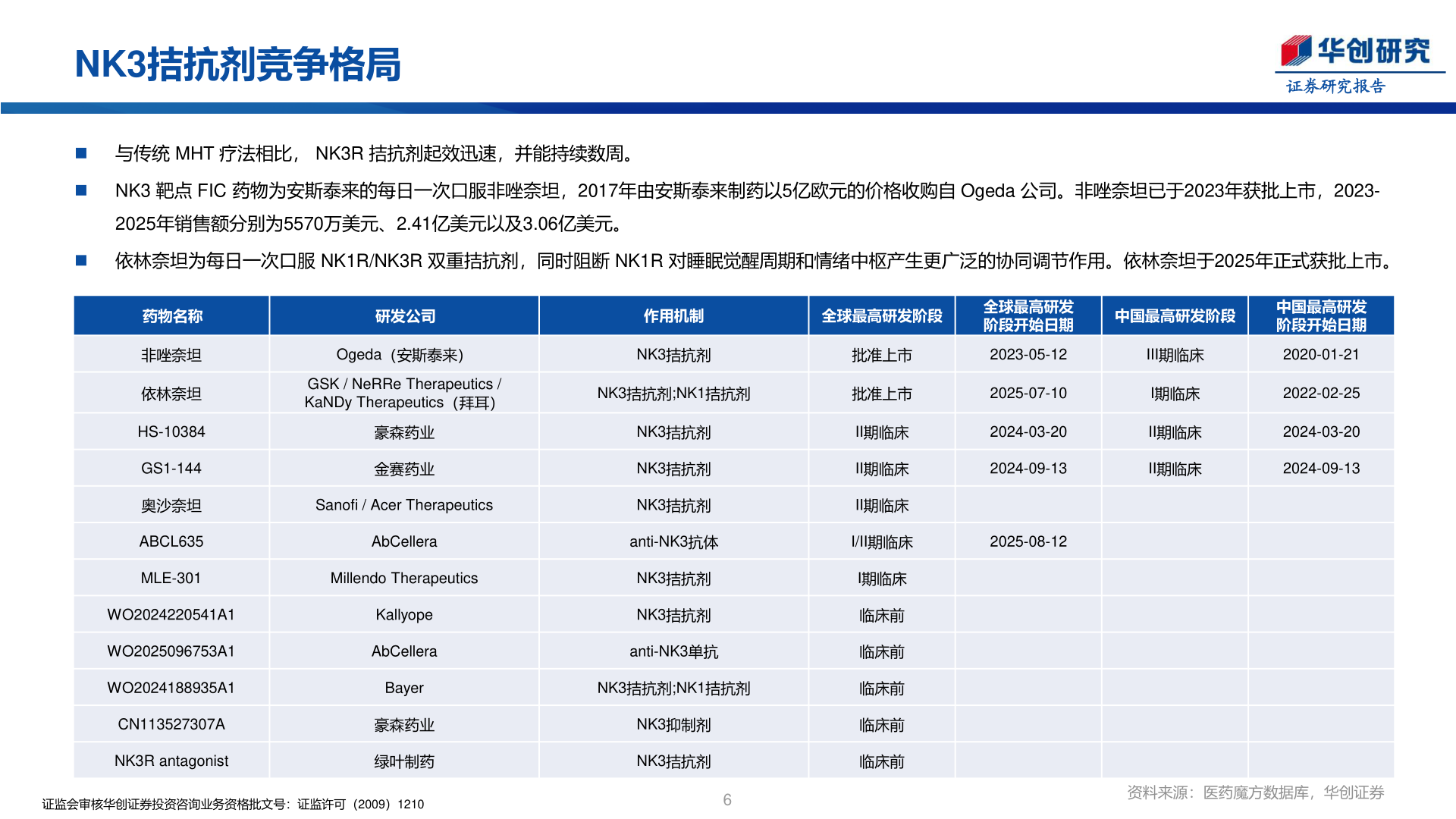This screenshot has height=819, width=1456.
Task: Click the 研发公司 column header
Action: [405, 316]
